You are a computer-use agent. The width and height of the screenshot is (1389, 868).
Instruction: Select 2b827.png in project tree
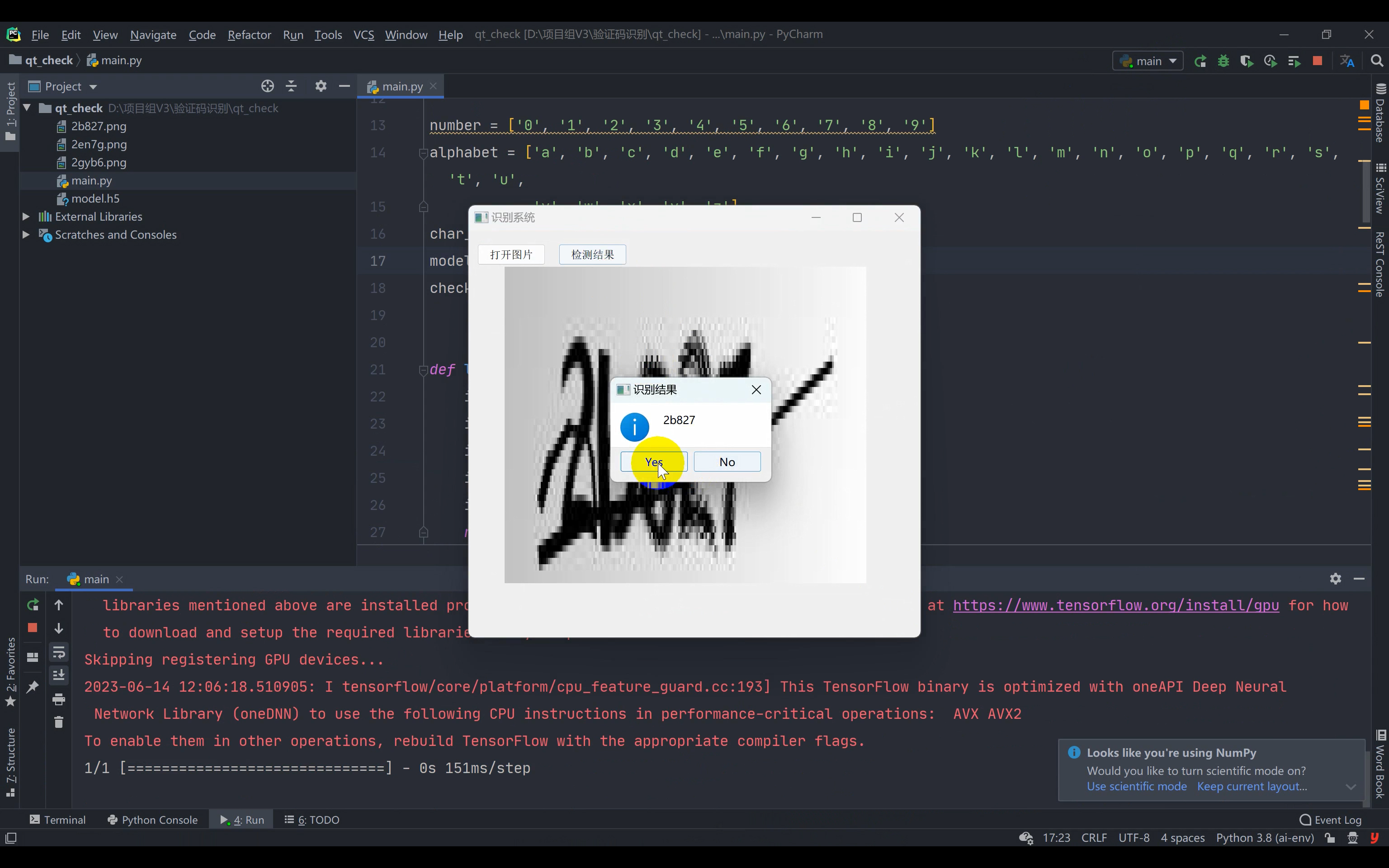point(98,126)
